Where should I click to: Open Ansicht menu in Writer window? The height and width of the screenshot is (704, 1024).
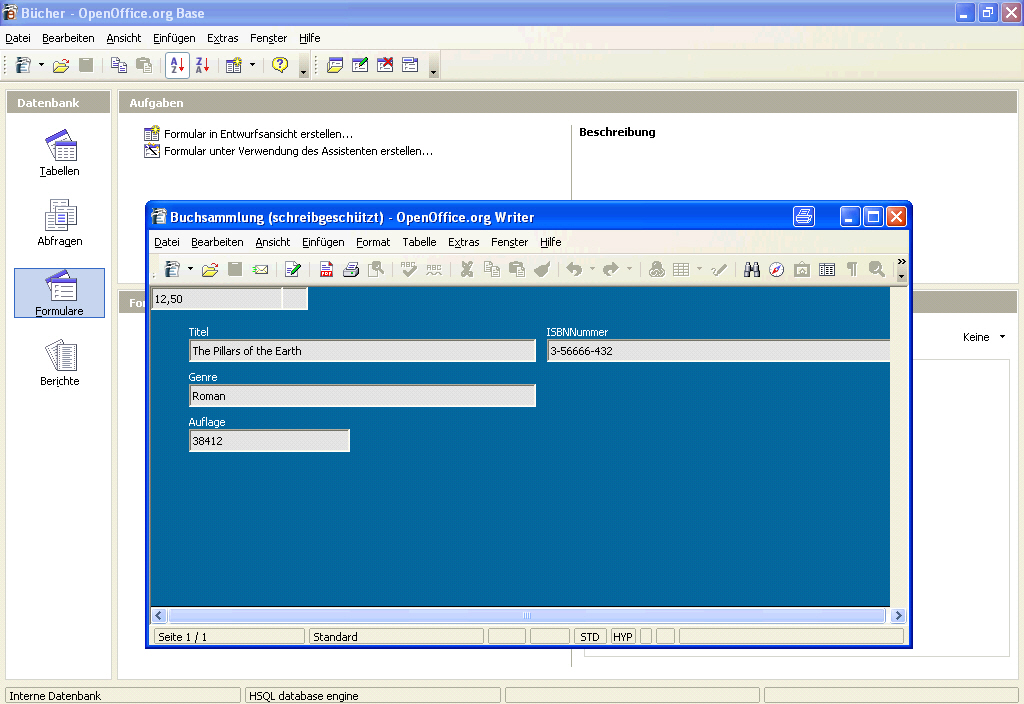tap(272, 242)
